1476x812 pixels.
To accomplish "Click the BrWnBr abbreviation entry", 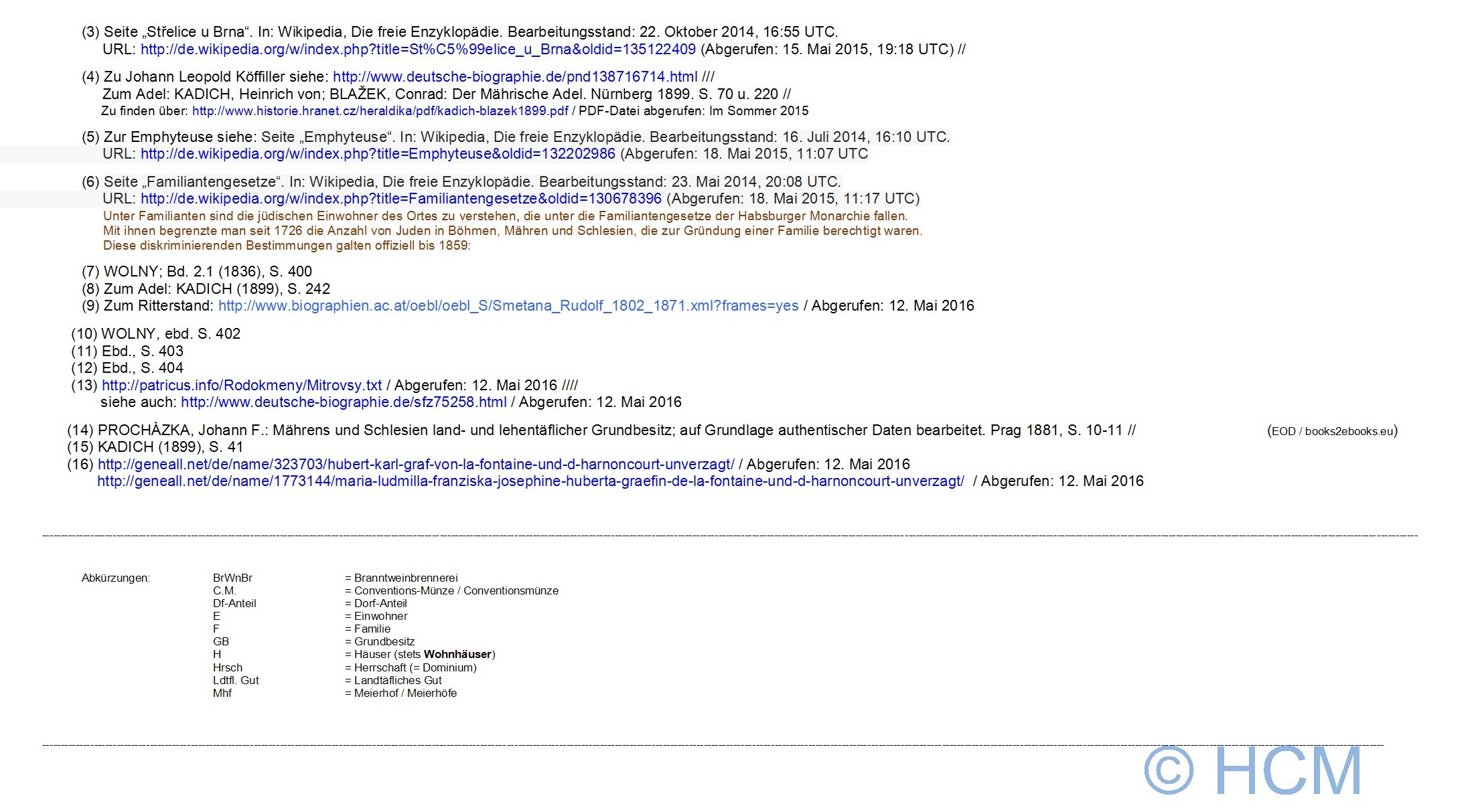I will click(232, 578).
